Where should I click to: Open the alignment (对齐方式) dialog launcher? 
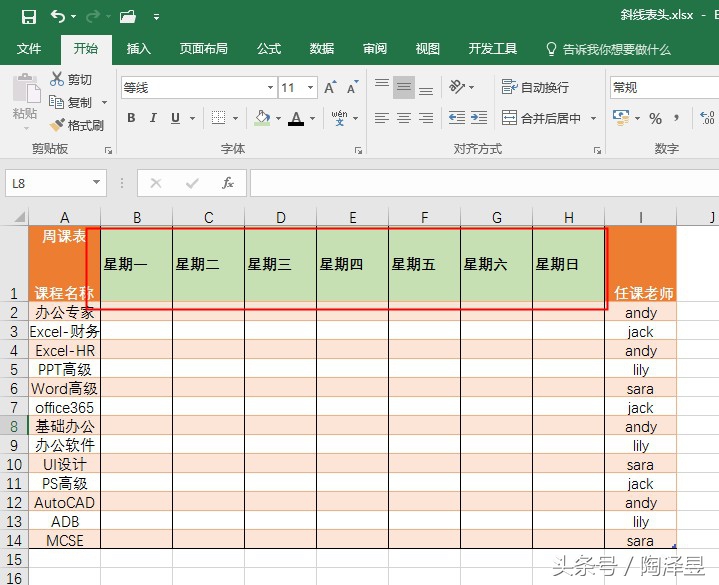597,150
